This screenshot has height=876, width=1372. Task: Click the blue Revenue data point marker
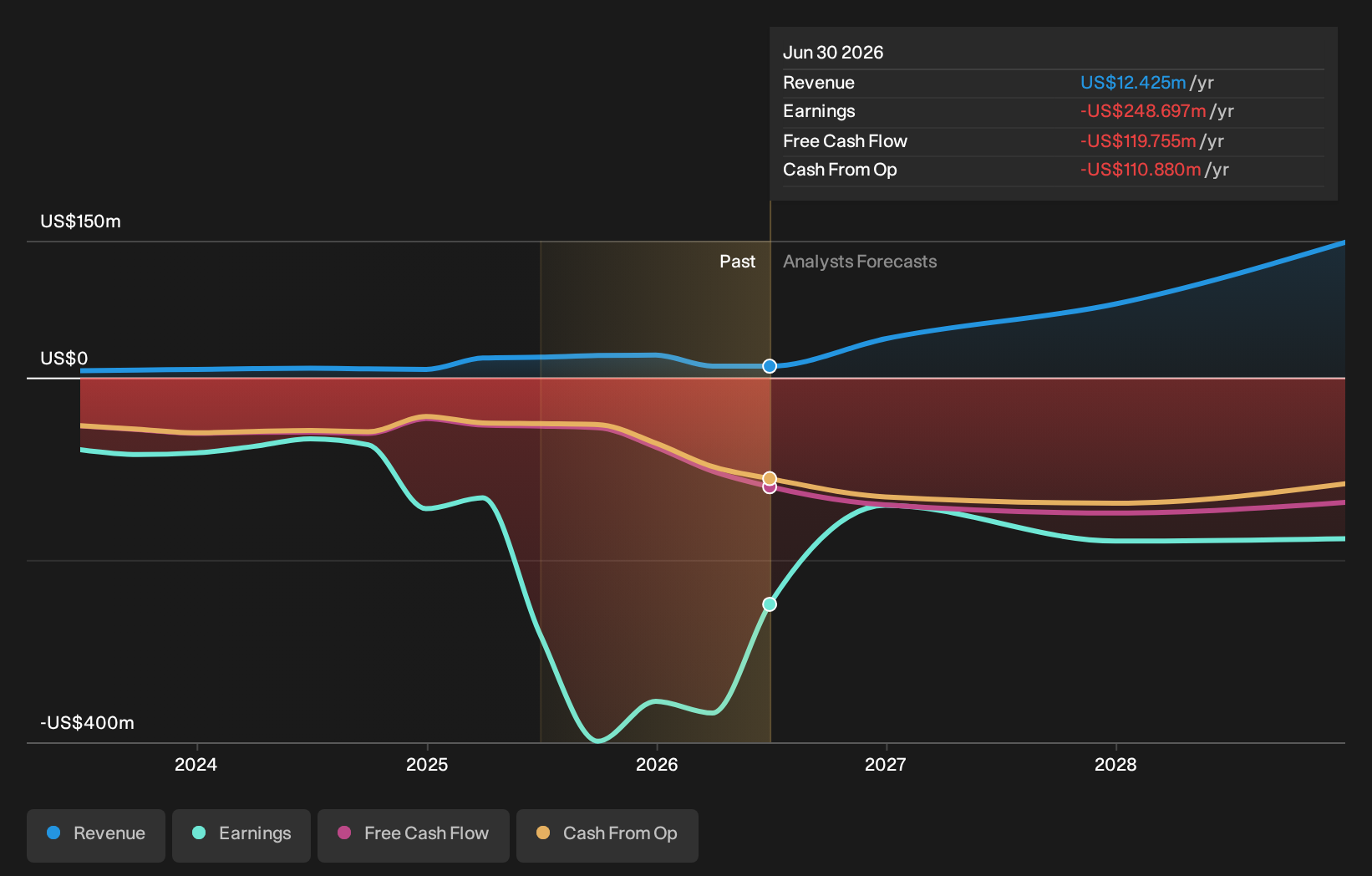(x=770, y=366)
